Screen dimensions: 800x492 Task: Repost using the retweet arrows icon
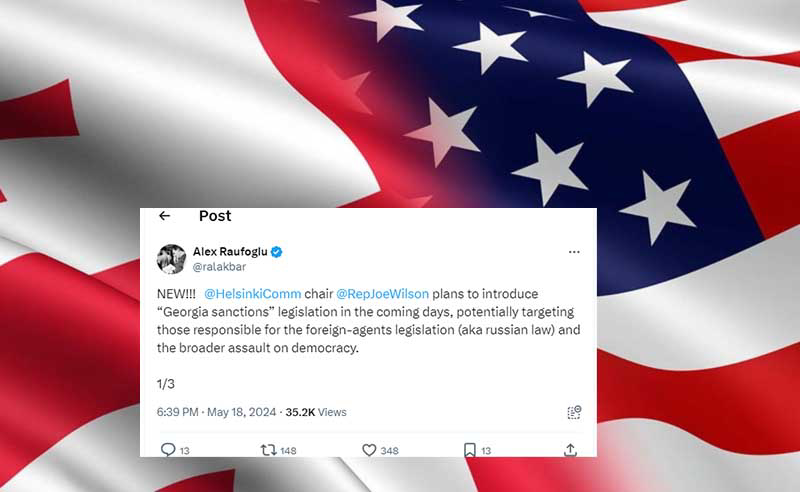coord(268,450)
